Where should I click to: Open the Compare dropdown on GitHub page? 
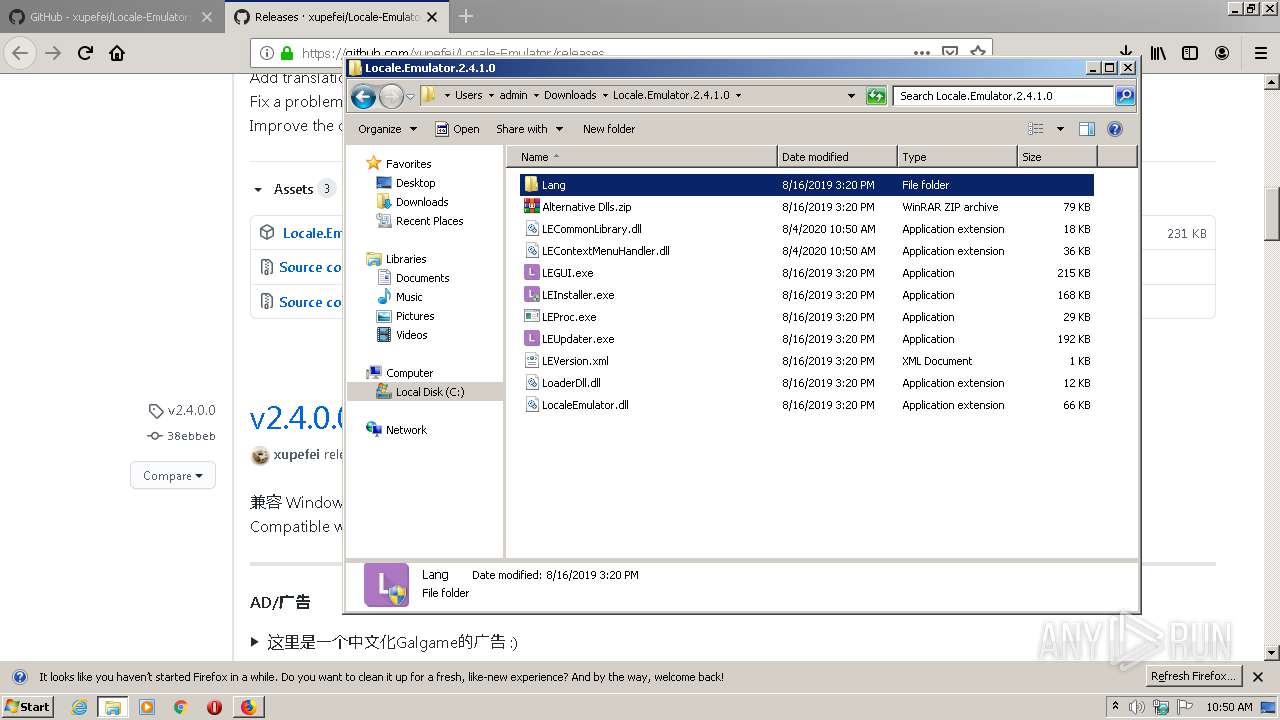(x=173, y=476)
